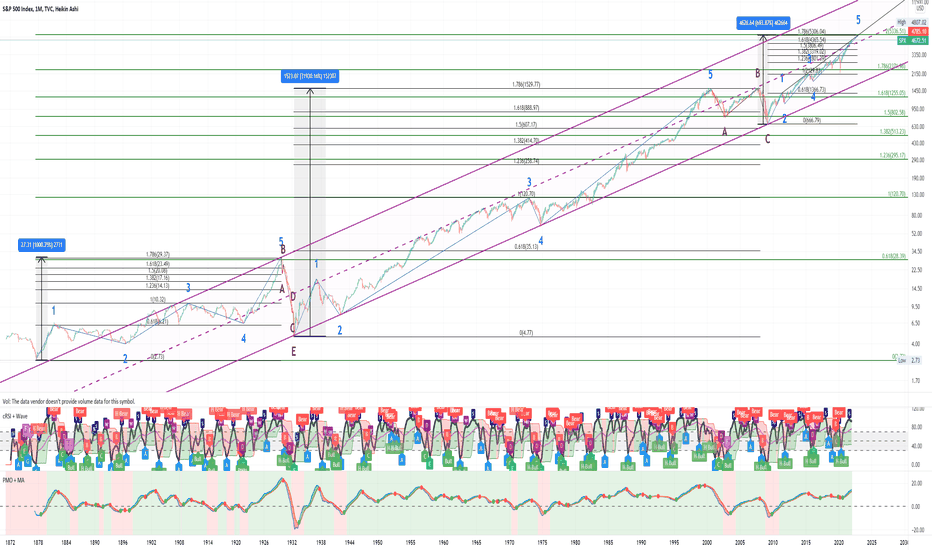Select the 1.5(607.17) Fibonacci level label
This screenshot has width=932, height=550.
(x=526, y=124)
